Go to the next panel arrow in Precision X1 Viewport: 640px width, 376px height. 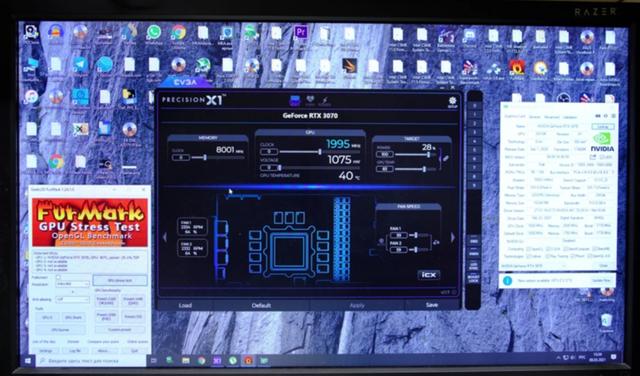point(452,238)
